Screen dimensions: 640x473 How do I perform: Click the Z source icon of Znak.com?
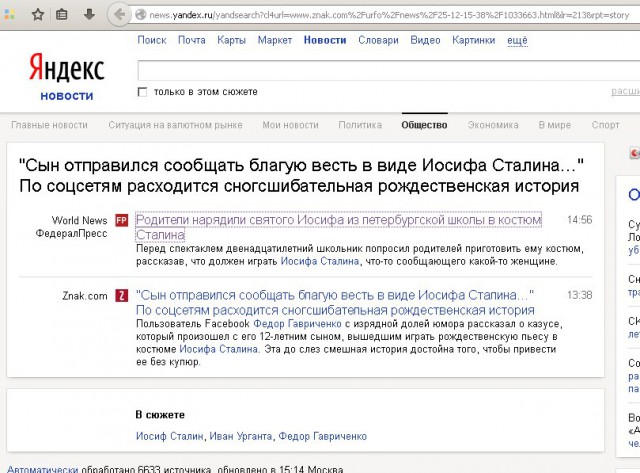coord(122,295)
